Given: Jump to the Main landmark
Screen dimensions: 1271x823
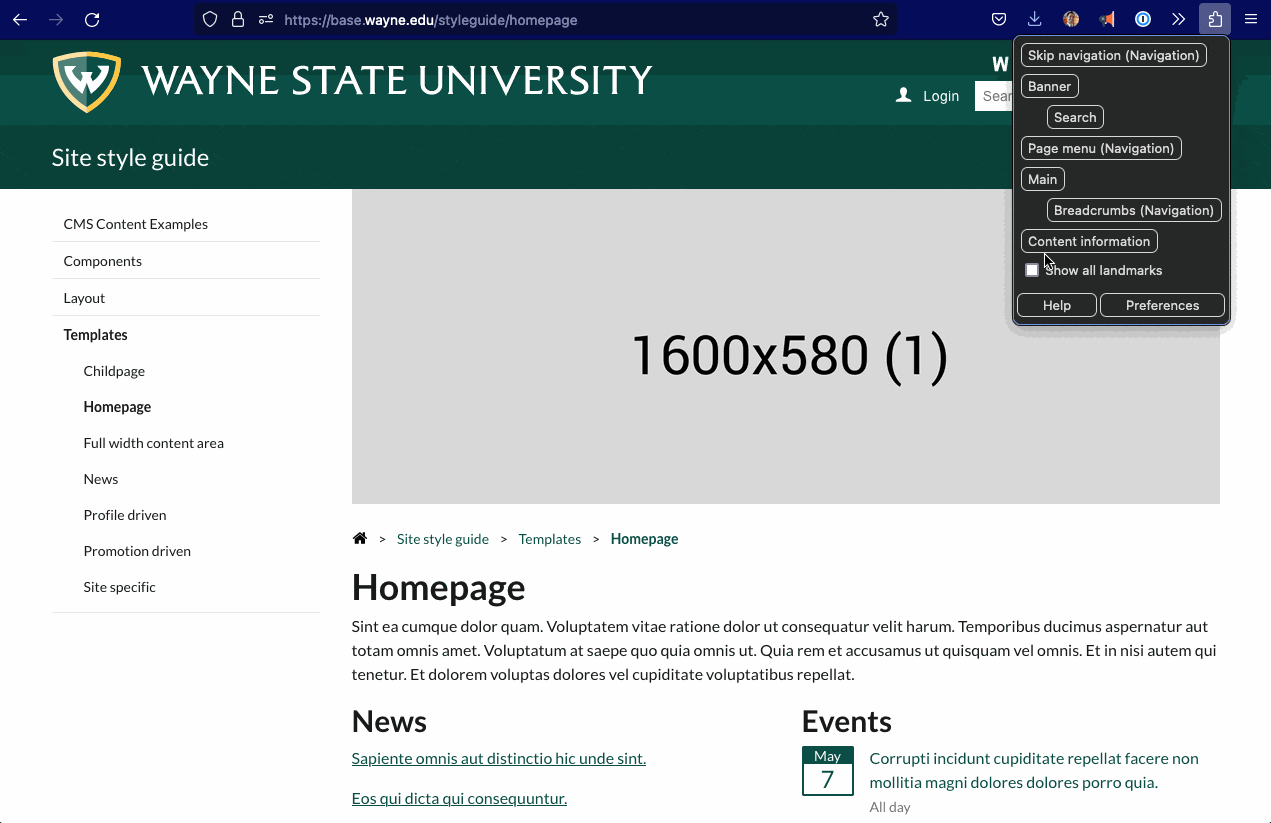Looking at the screenshot, I should pyautogui.click(x=1042, y=179).
